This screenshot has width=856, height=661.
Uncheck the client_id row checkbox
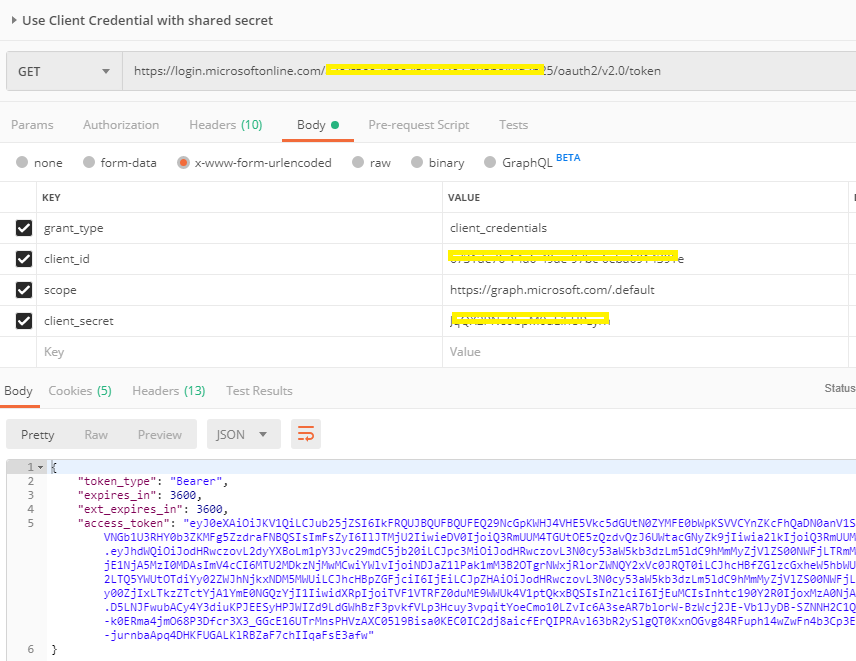click(x=24, y=259)
